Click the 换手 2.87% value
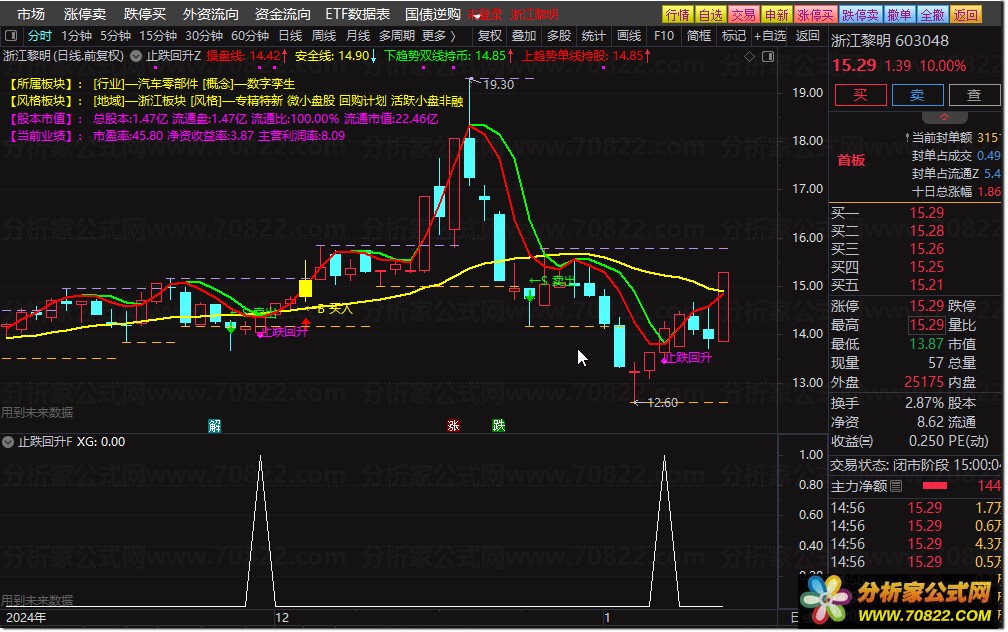 [922, 403]
